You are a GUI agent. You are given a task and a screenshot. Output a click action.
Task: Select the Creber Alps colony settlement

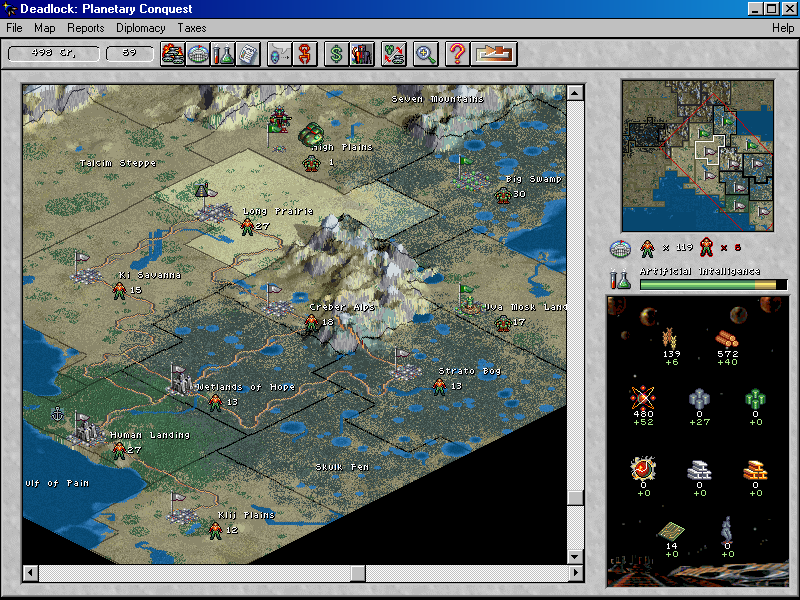[x=280, y=308]
